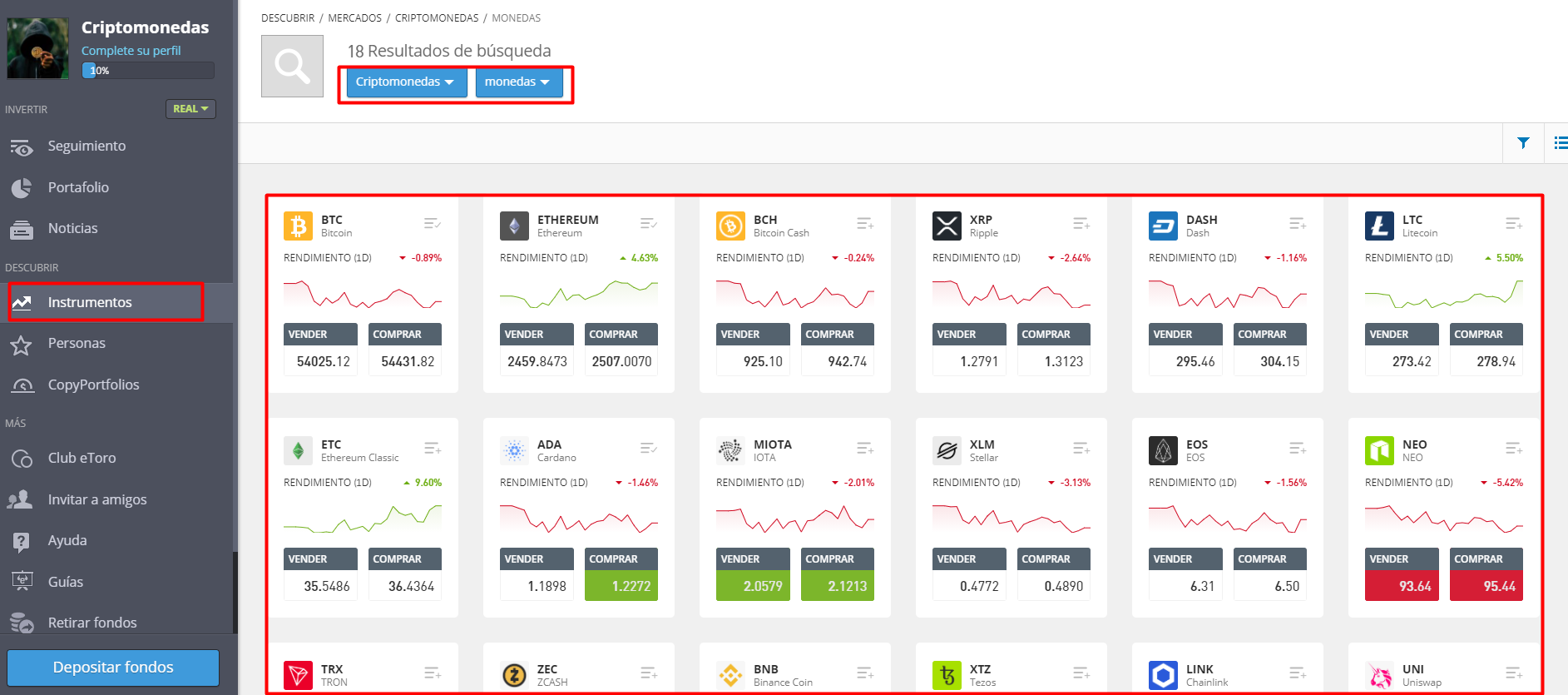Switch to list view icon
Viewport: 1568px width, 695px height.
pos(1561,143)
